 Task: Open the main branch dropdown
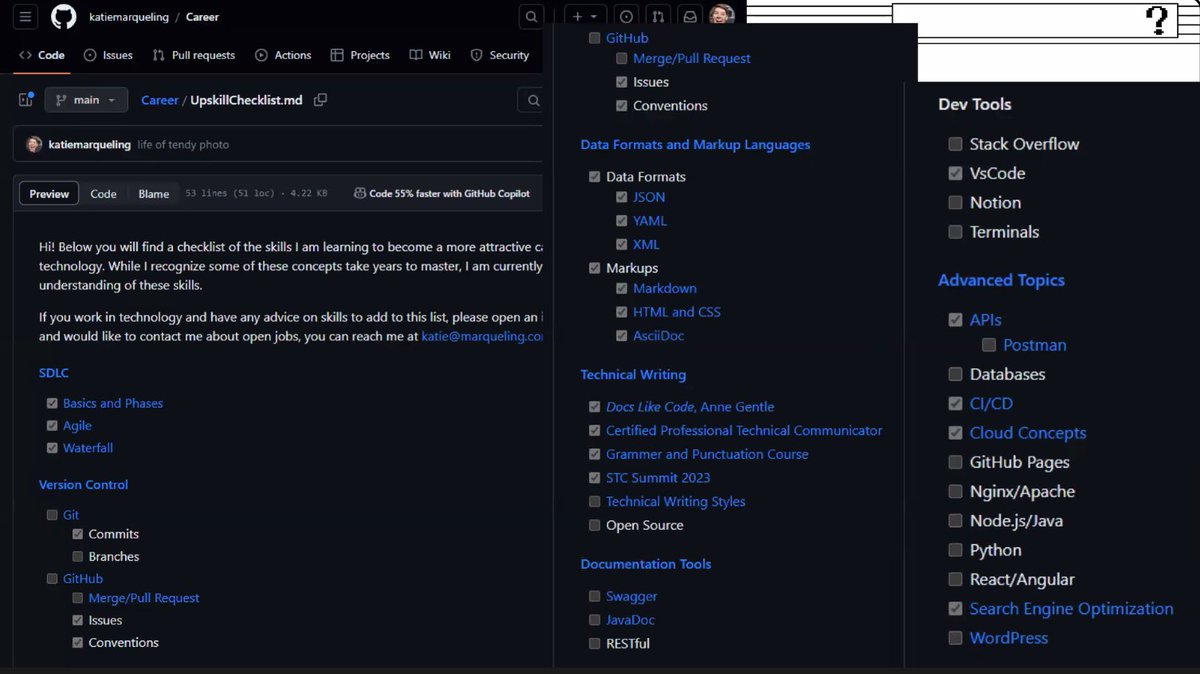[x=86, y=100]
